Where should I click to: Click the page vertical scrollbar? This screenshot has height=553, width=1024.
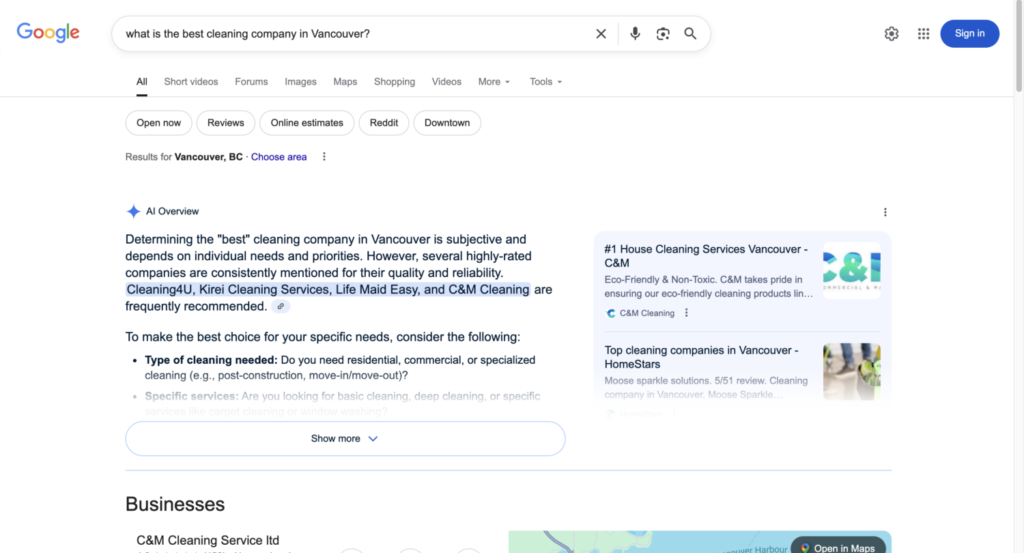point(1018,46)
